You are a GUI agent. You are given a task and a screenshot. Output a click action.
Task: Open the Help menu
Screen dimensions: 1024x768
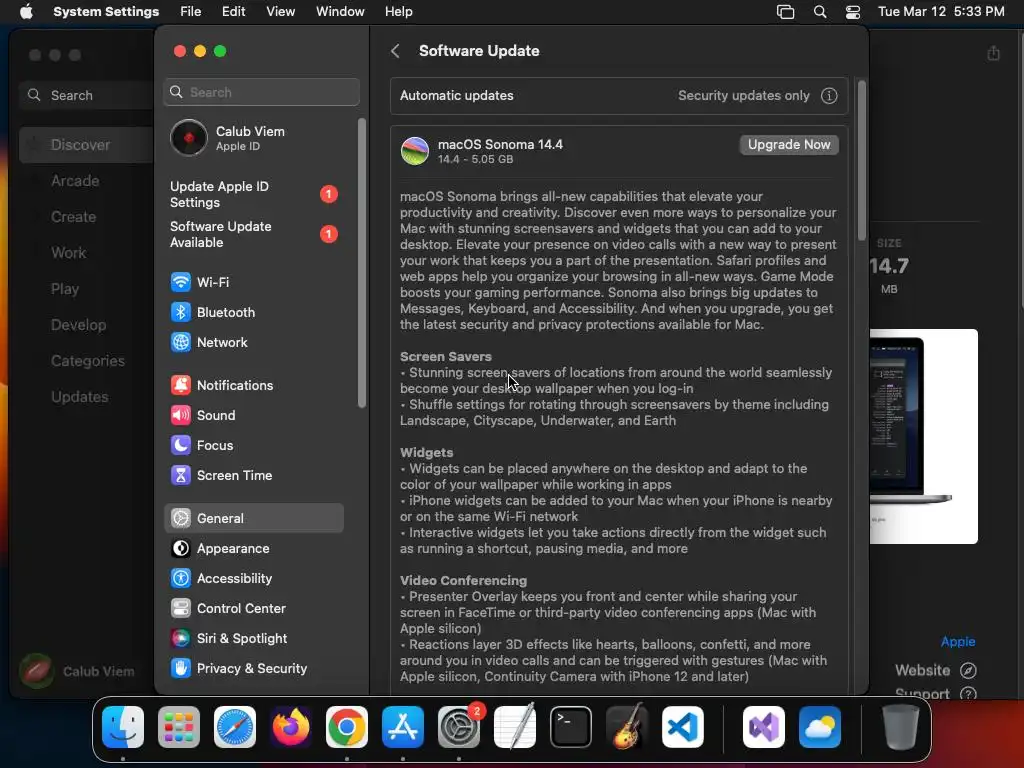pos(398,12)
